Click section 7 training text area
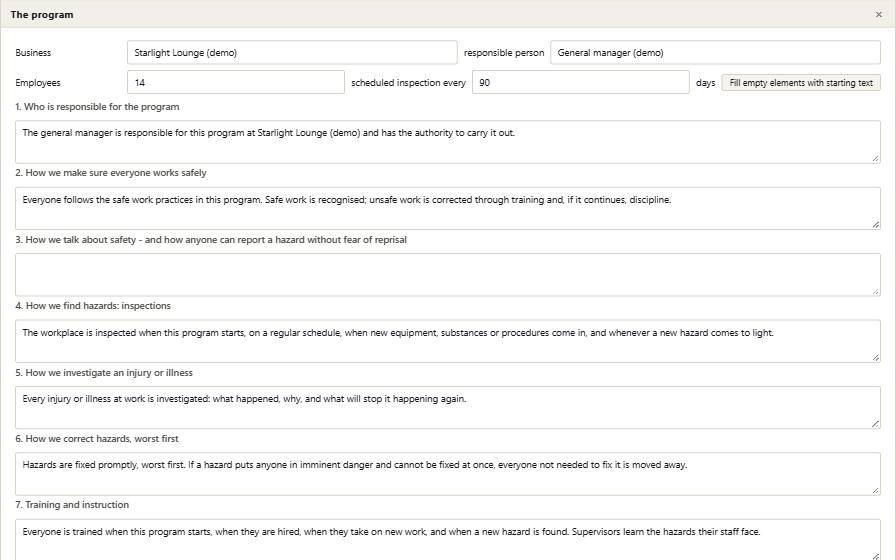896x560 pixels. 447,539
